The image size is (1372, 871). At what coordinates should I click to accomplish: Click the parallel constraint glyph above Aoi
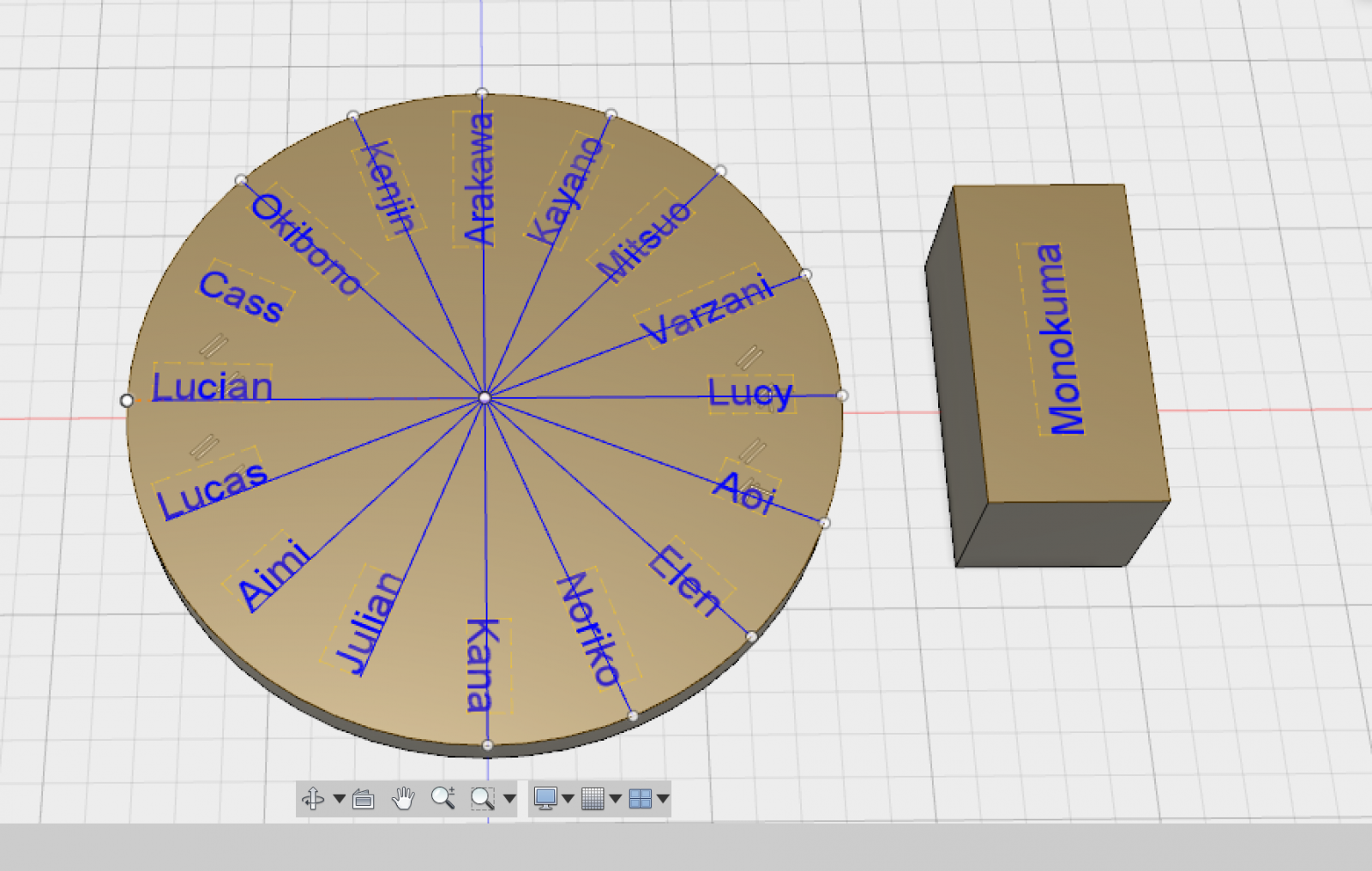click(752, 451)
